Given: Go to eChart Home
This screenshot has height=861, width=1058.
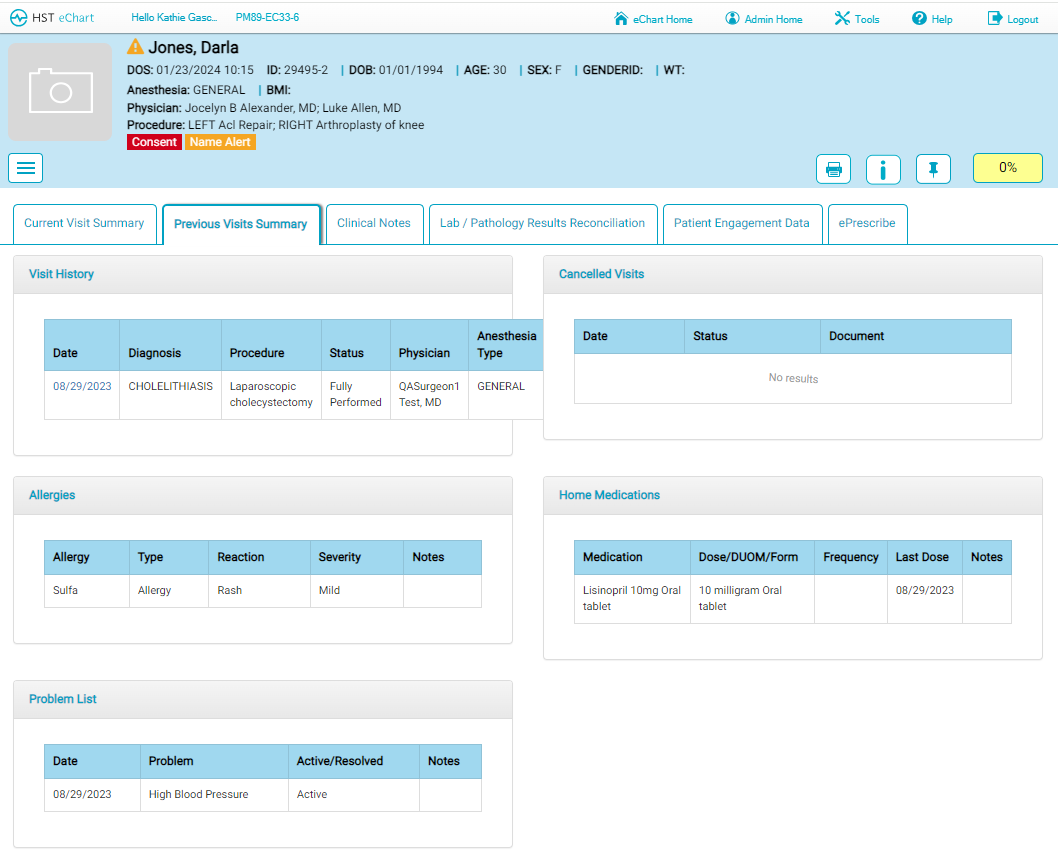Looking at the screenshot, I should tap(653, 19).
